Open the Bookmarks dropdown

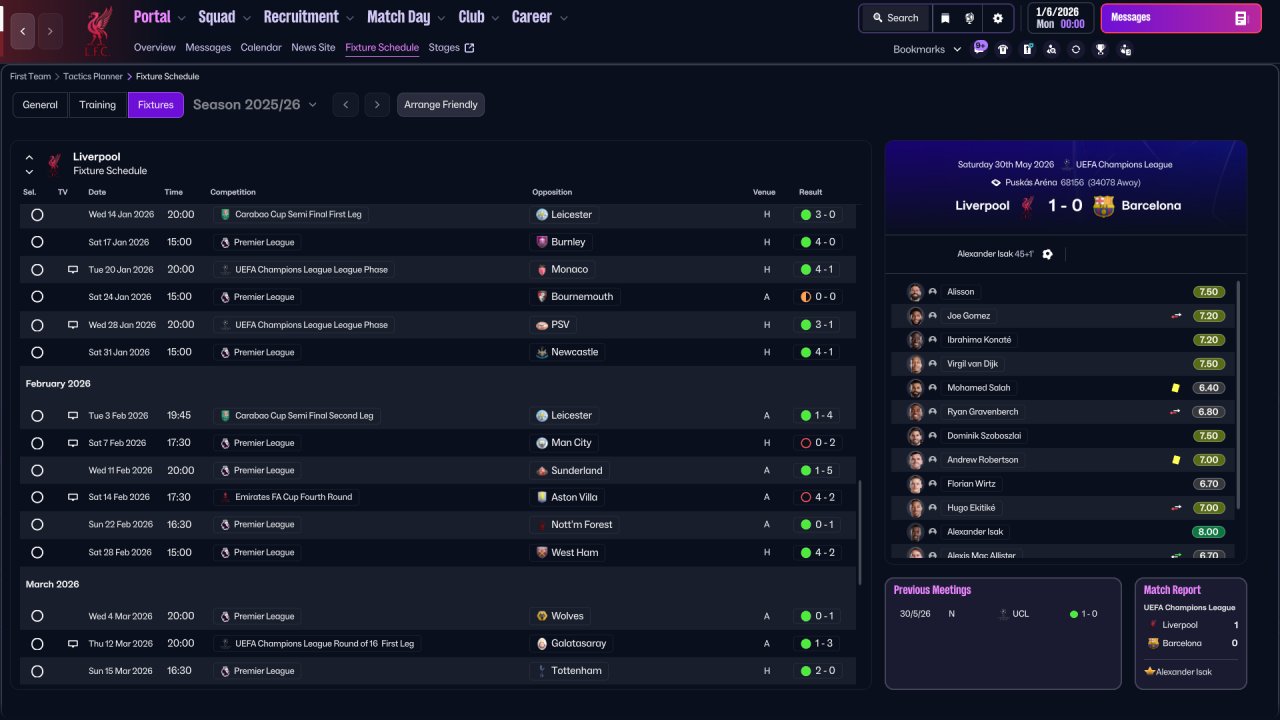927,49
